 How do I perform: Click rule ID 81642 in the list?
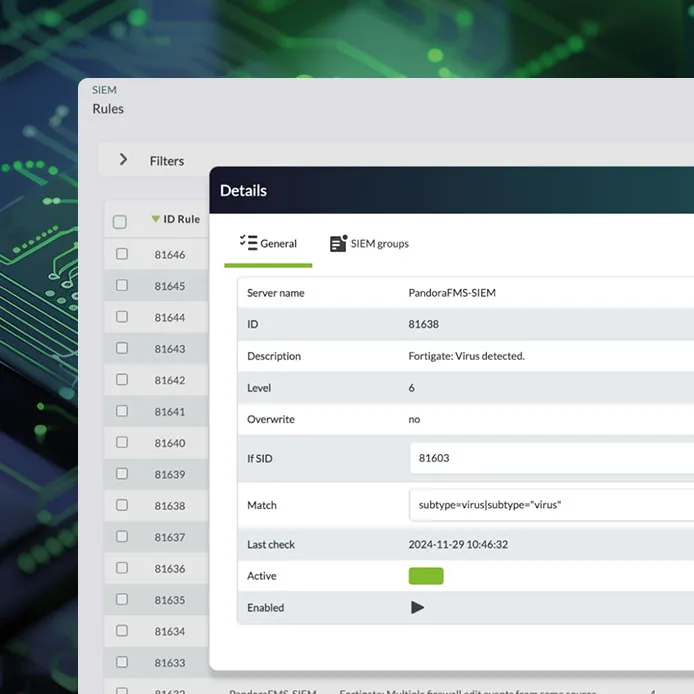(x=170, y=381)
